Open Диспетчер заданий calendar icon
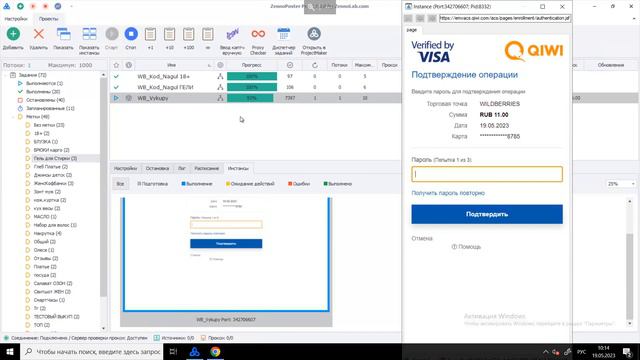The image size is (640, 360). [283, 34]
